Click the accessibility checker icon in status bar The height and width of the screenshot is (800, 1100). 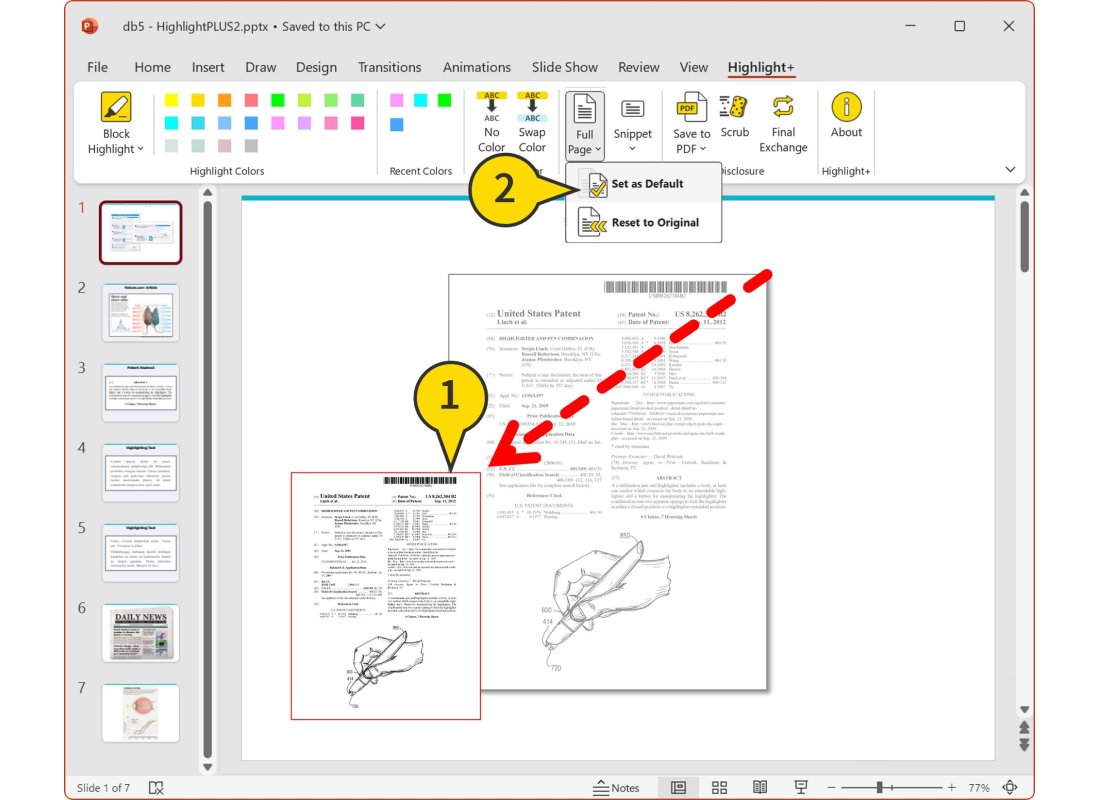pyautogui.click(x=156, y=788)
